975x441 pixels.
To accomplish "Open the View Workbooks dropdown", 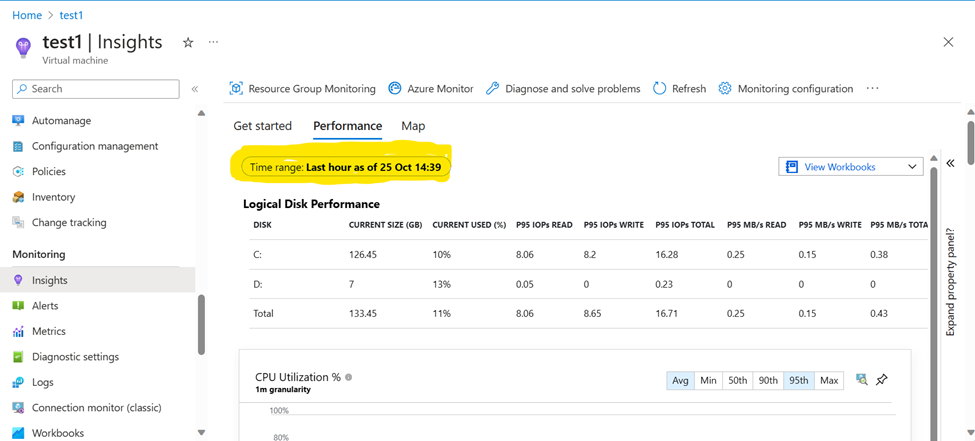I will click(851, 167).
